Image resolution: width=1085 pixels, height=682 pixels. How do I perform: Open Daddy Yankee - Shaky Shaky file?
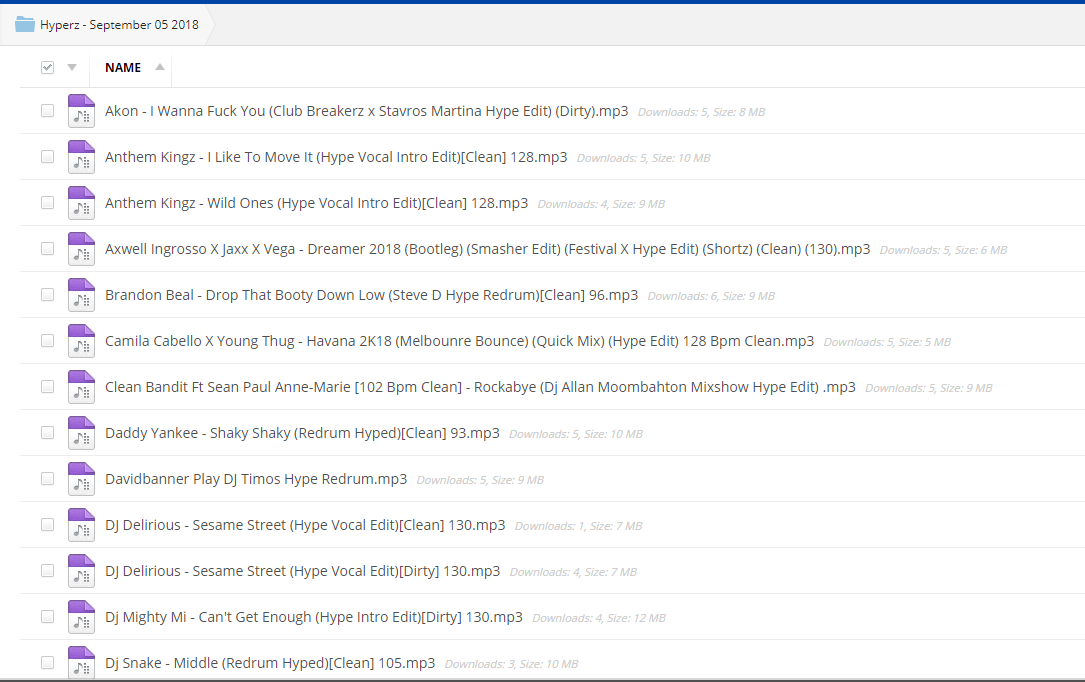(x=302, y=433)
